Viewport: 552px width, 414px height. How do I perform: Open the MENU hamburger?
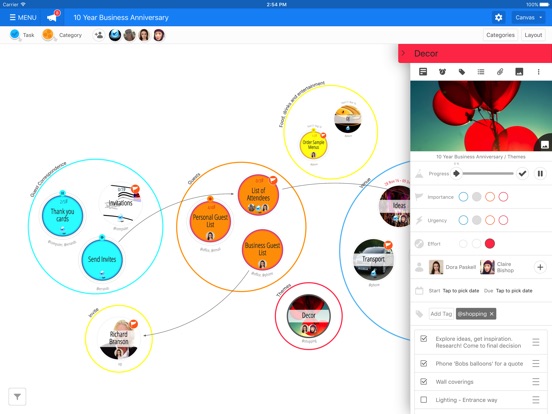[23, 17]
